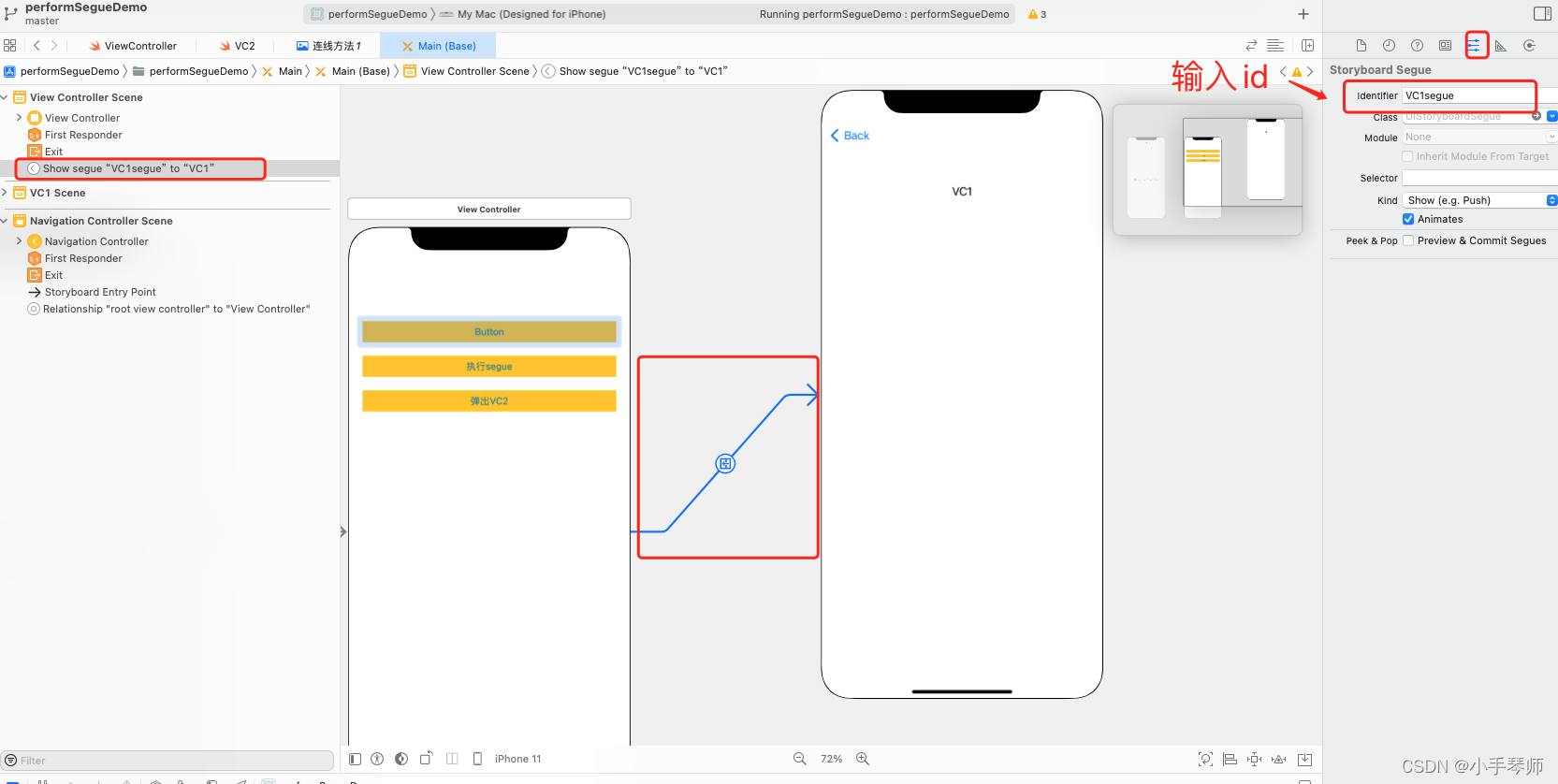The image size is (1558, 784).
Task: Click the outline Filter field
Action: [168, 761]
